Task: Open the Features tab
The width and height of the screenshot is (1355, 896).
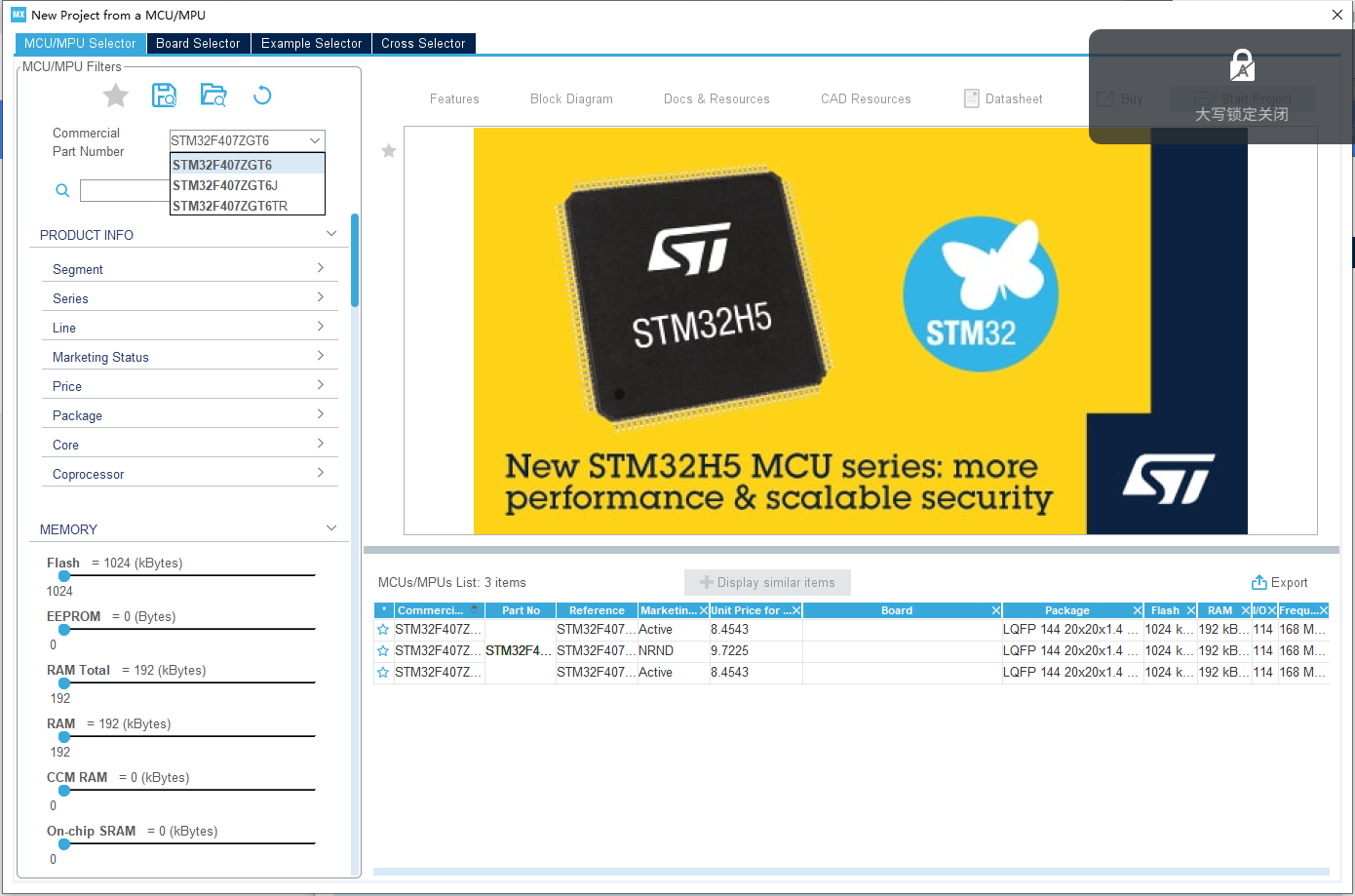Action: (x=454, y=98)
